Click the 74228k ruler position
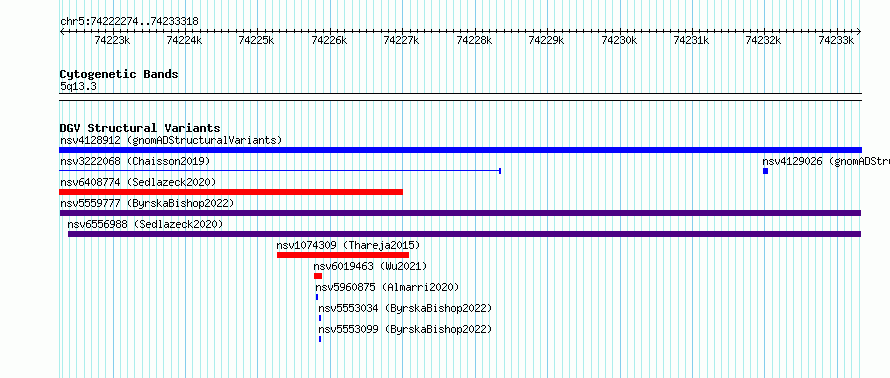This screenshot has width=890, height=378. coord(475,40)
